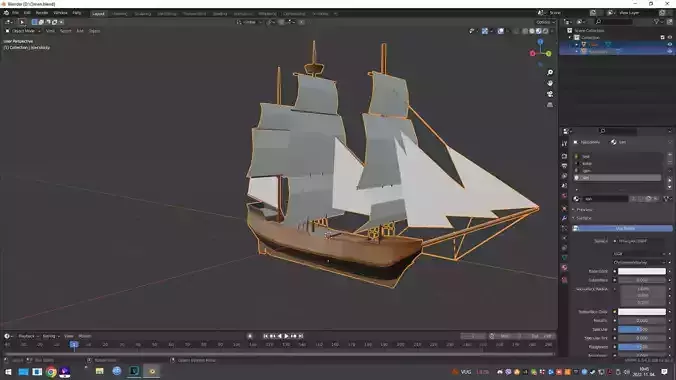This screenshot has height=380, width=676.
Task: Toggle perspective/orthographic grid icon
Action: coord(550,105)
